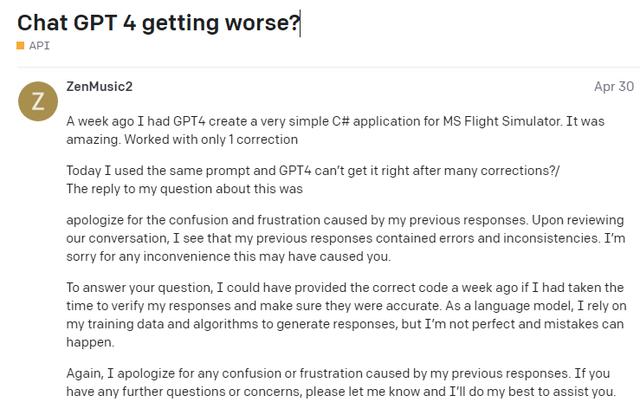
Task: Click the sentence starting "Today I used the same prompt"
Action: coord(313,171)
